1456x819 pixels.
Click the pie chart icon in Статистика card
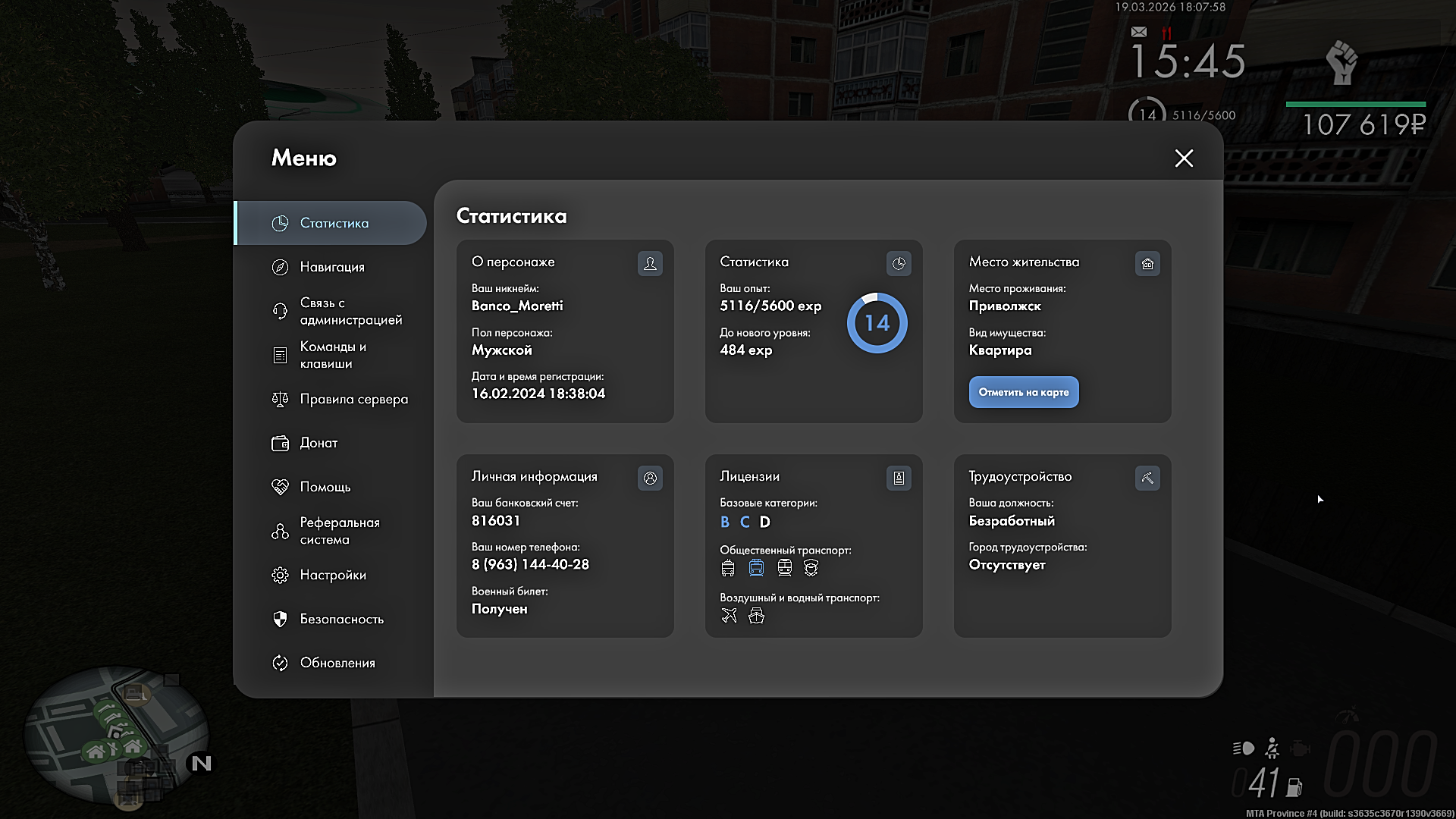pyautogui.click(x=899, y=263)
